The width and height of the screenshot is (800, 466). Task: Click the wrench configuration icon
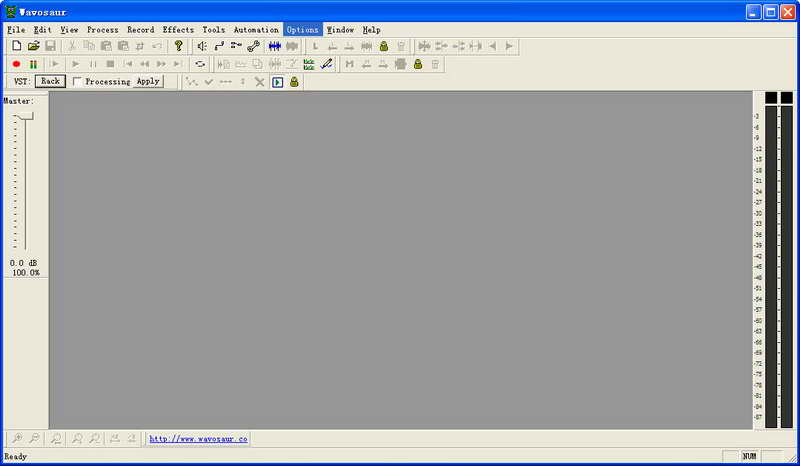253,46
